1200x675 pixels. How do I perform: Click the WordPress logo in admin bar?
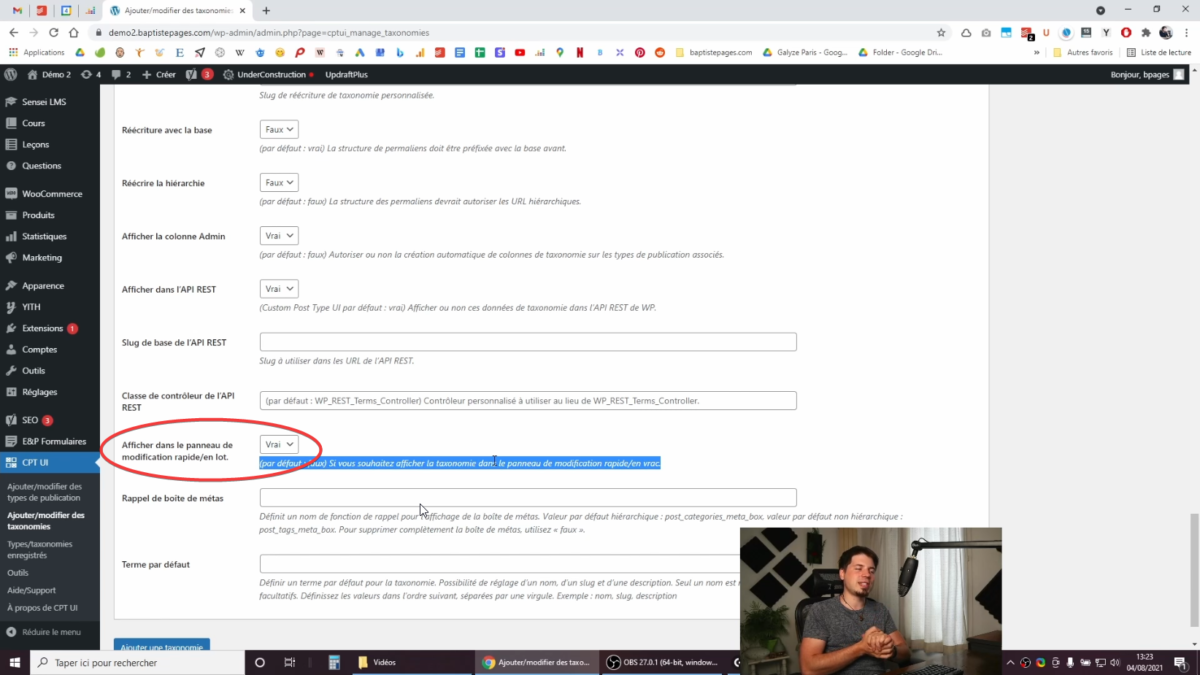10,74
